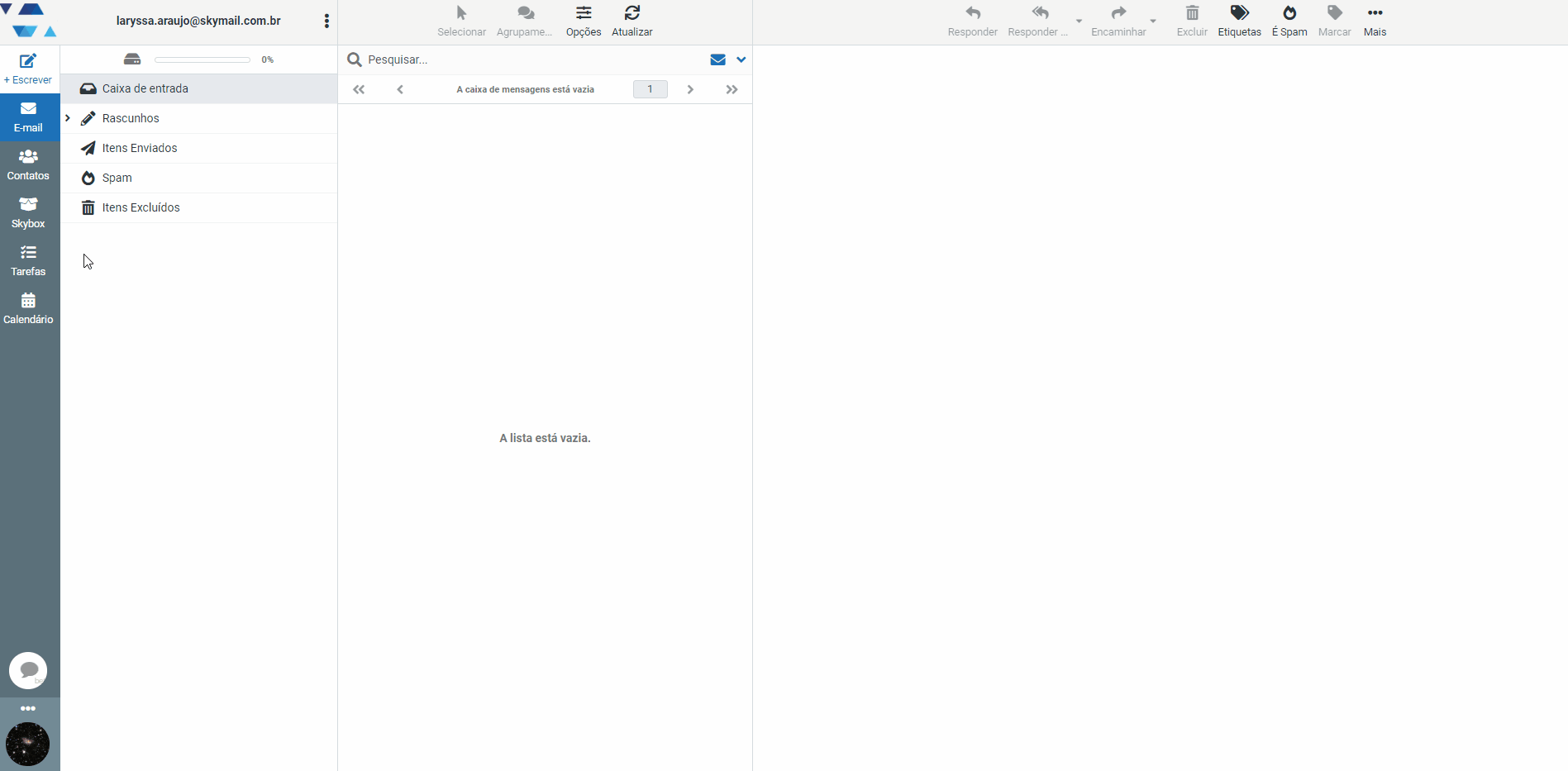1568x771 pixels.
Task: Click the Skymail logo
Action: pyautogui.click(x=30, y=21)
